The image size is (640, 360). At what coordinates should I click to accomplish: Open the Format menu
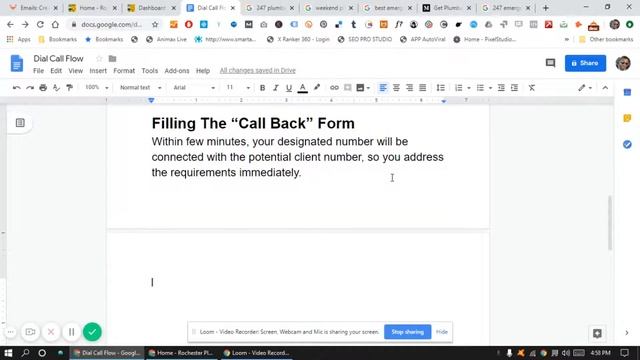click(124, 71)
